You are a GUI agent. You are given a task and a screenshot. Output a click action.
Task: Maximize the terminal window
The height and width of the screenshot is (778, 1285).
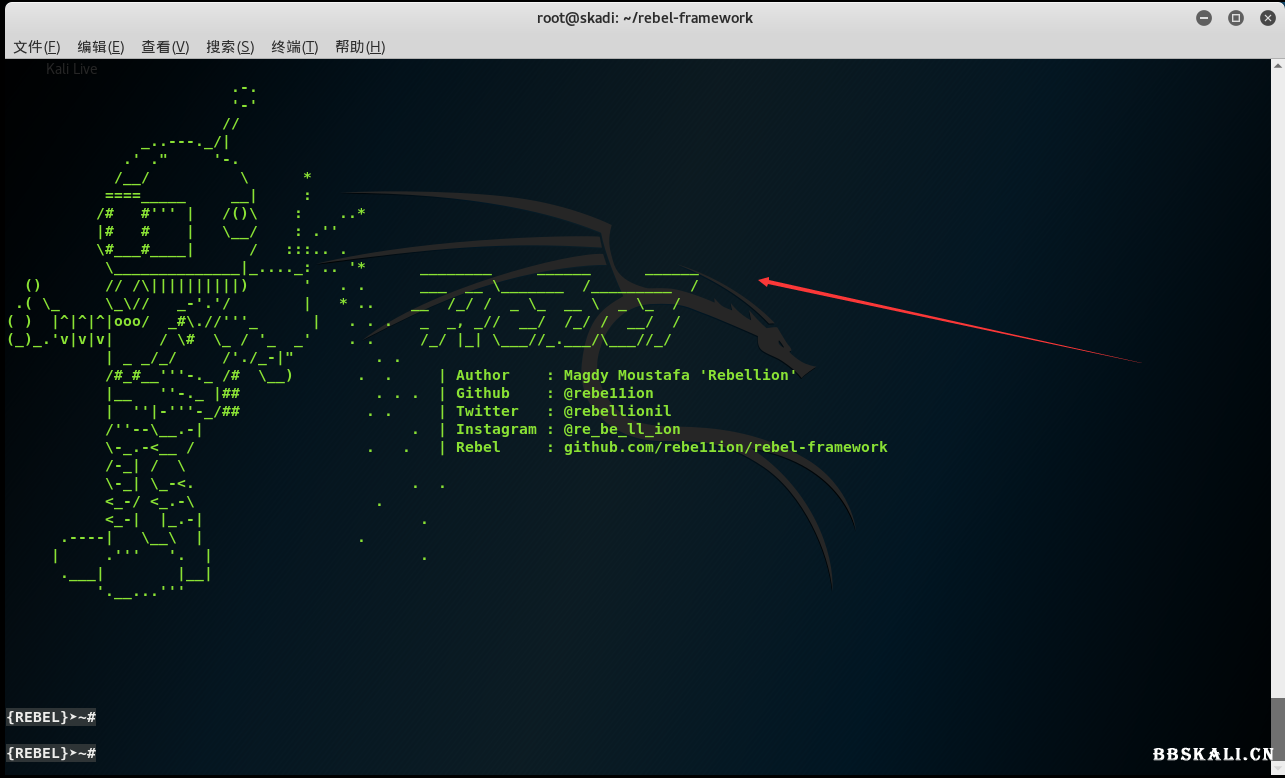click(1236, 18)
